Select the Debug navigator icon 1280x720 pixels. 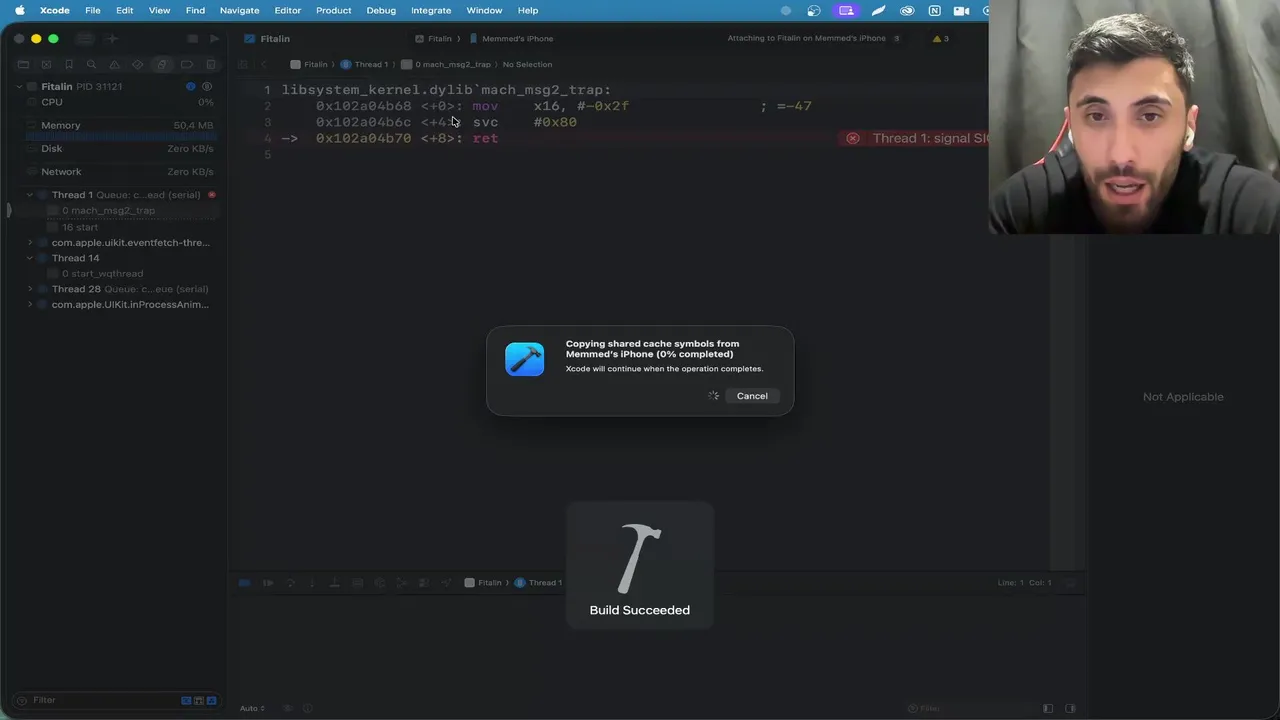pyautogui.click(x=161, y=64)
